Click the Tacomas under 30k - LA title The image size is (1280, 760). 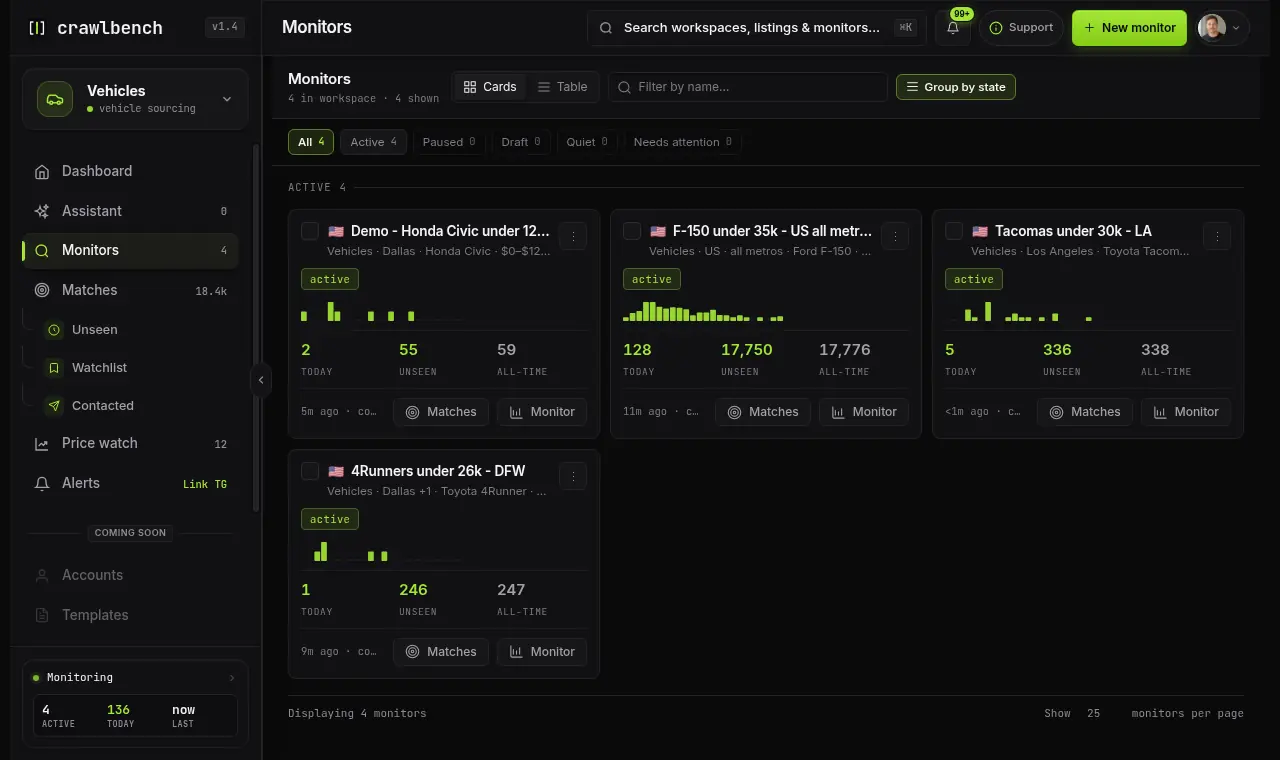tap(1073, 231)
